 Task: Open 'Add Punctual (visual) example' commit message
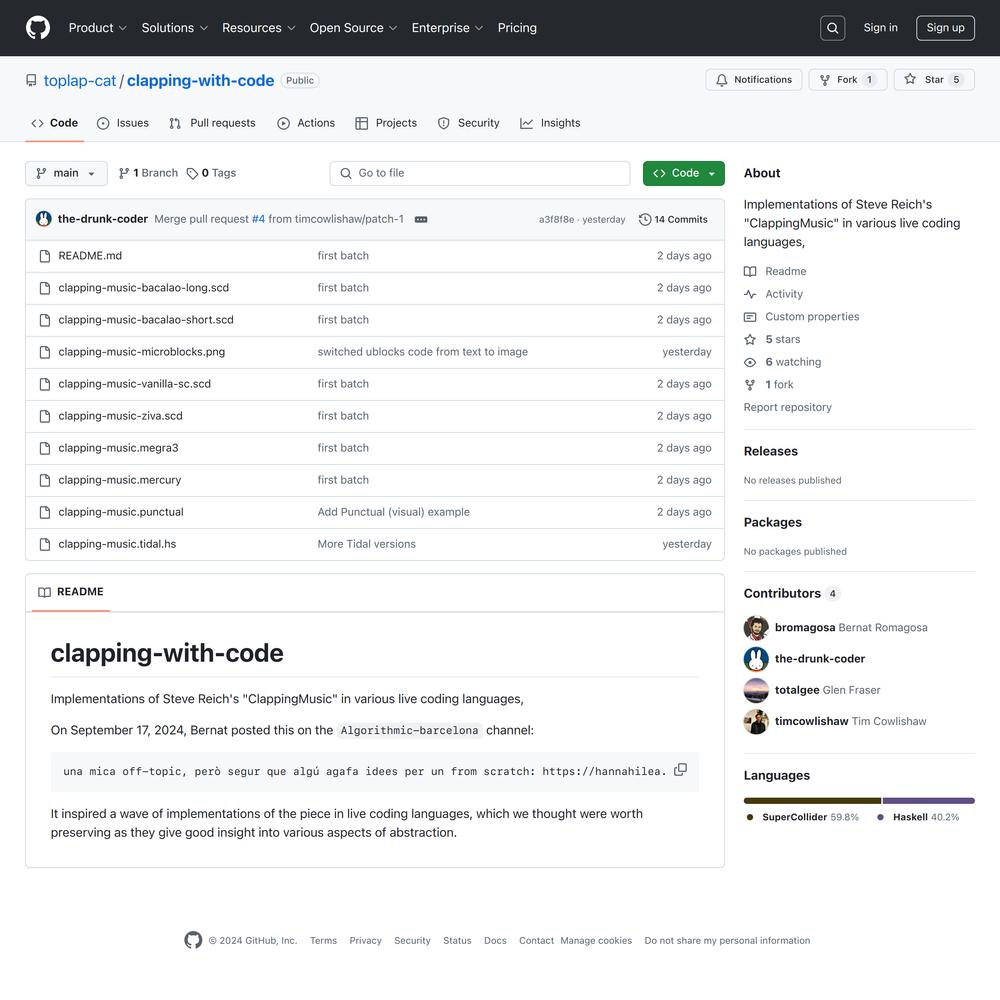393,512
